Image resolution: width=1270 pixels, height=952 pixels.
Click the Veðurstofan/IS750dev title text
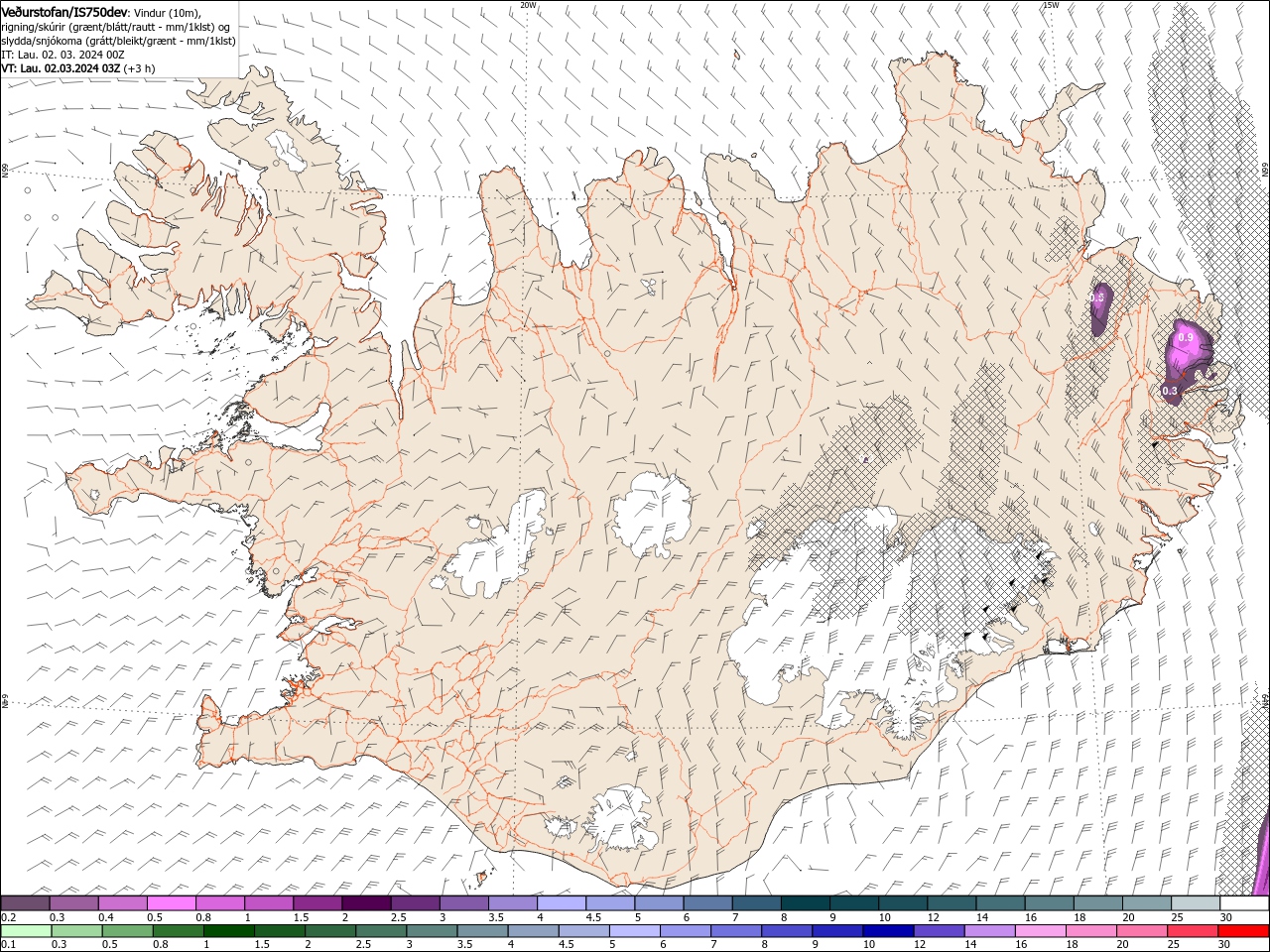tap(64, 12)
